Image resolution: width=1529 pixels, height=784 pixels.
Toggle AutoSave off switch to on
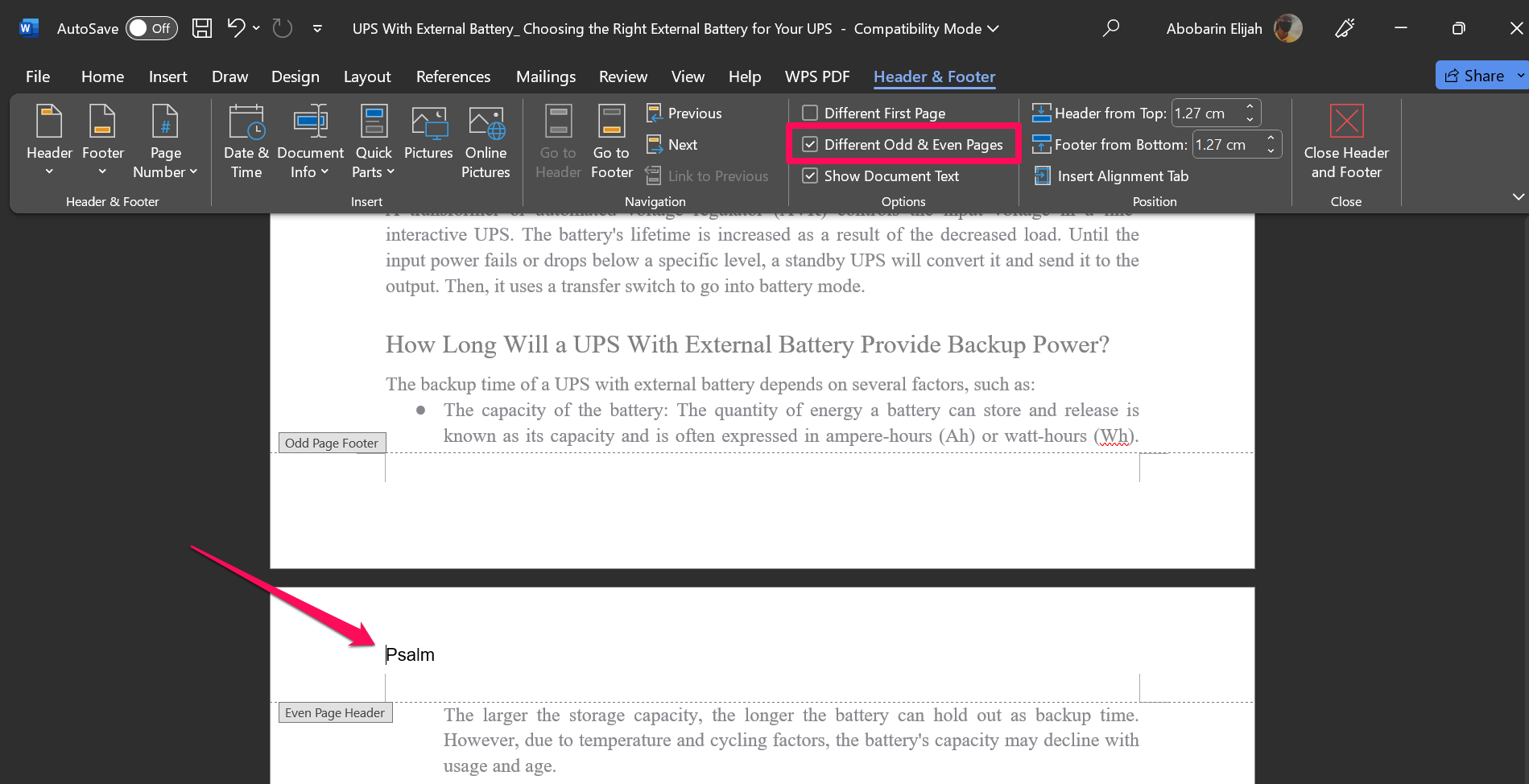tap(151, 27)
